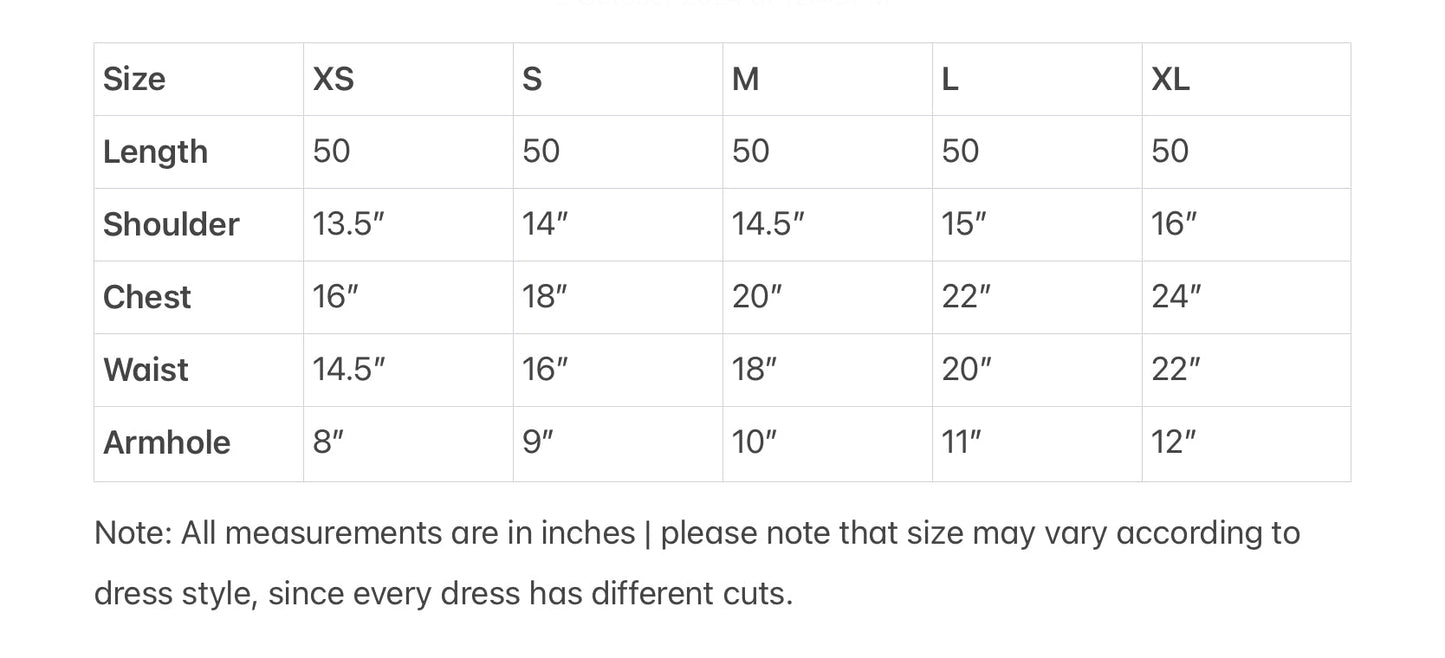Image resolution: width=1445 pixels, height=658 pixels.
Task: Click the Chest row label
Action: [x=147, y=297]
